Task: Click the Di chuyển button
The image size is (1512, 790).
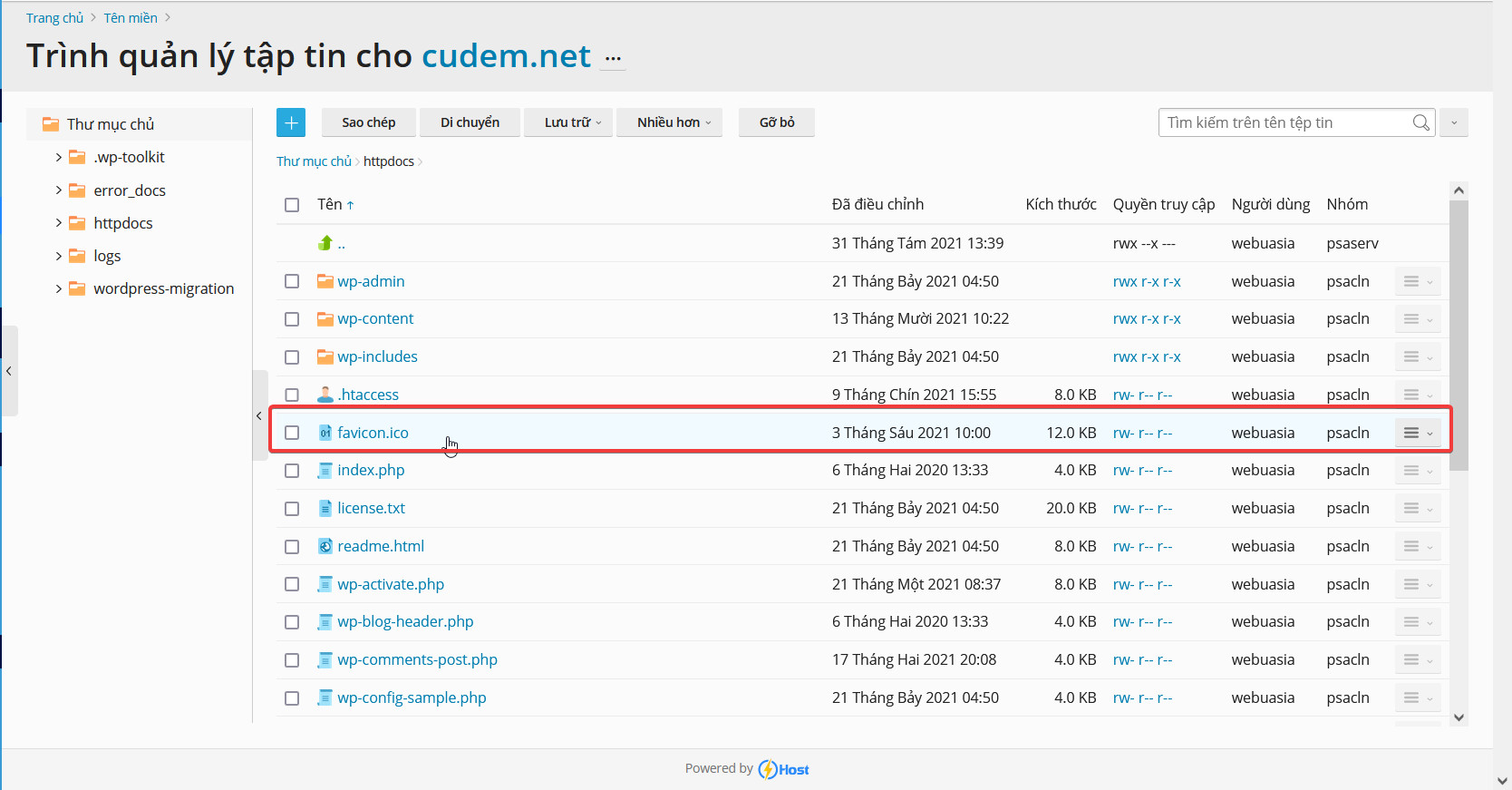Action: [x=470, y=122]
